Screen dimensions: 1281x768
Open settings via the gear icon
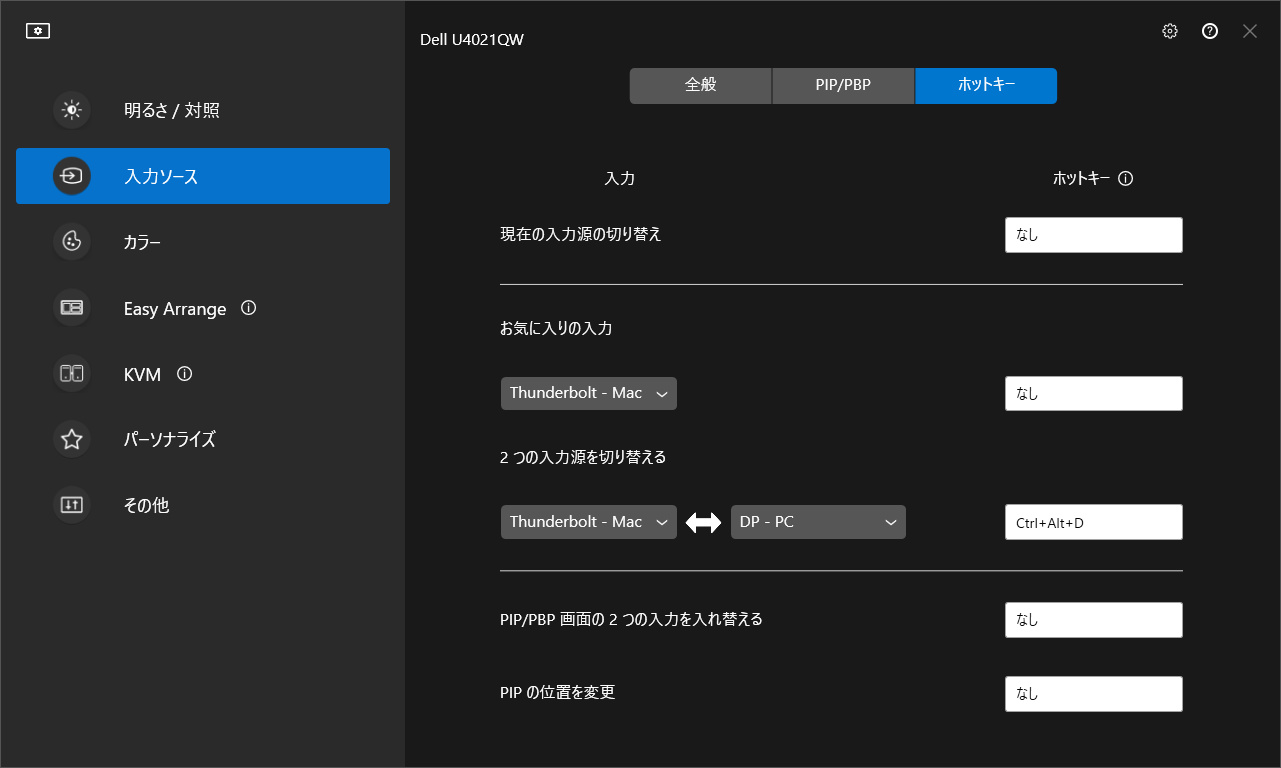pyautogui.click(x=1170, y=31)
